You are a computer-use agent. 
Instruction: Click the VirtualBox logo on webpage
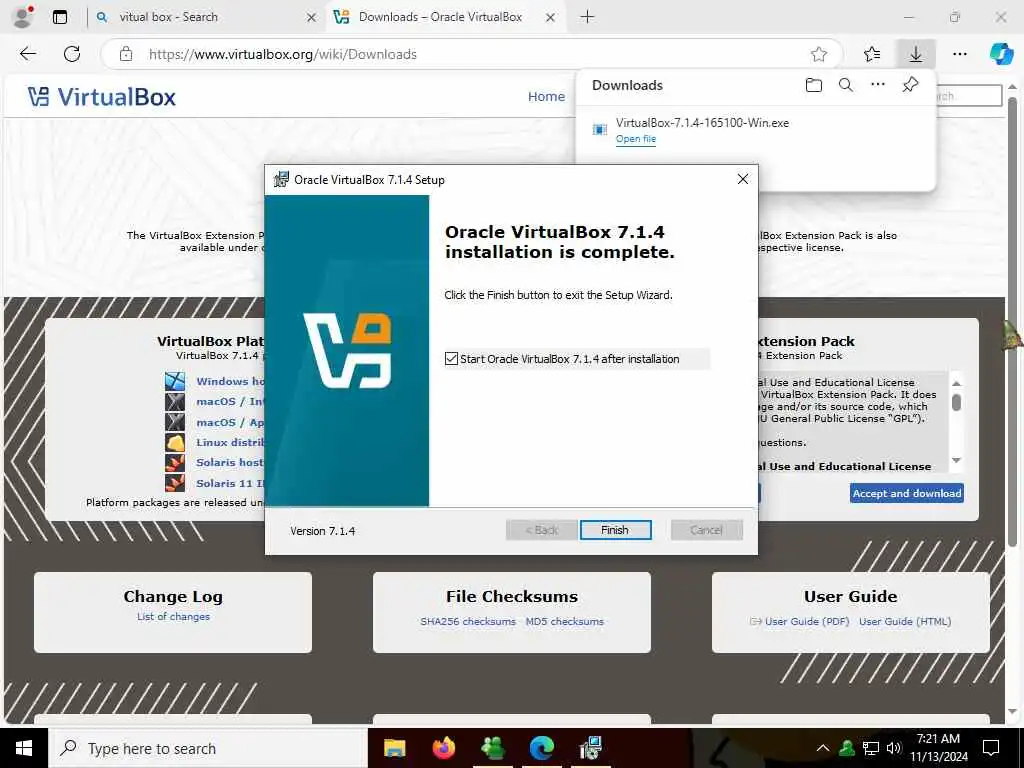[102, 97]
